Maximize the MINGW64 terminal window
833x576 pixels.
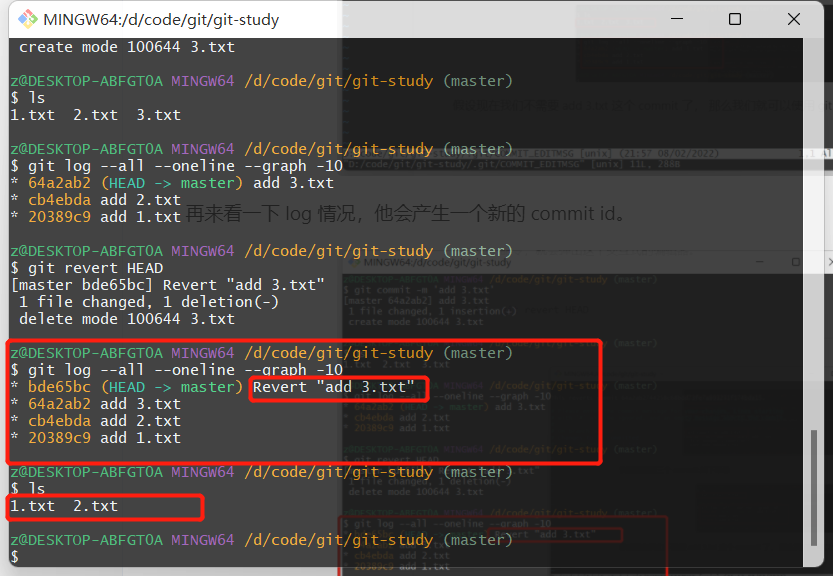click(735, 19)
